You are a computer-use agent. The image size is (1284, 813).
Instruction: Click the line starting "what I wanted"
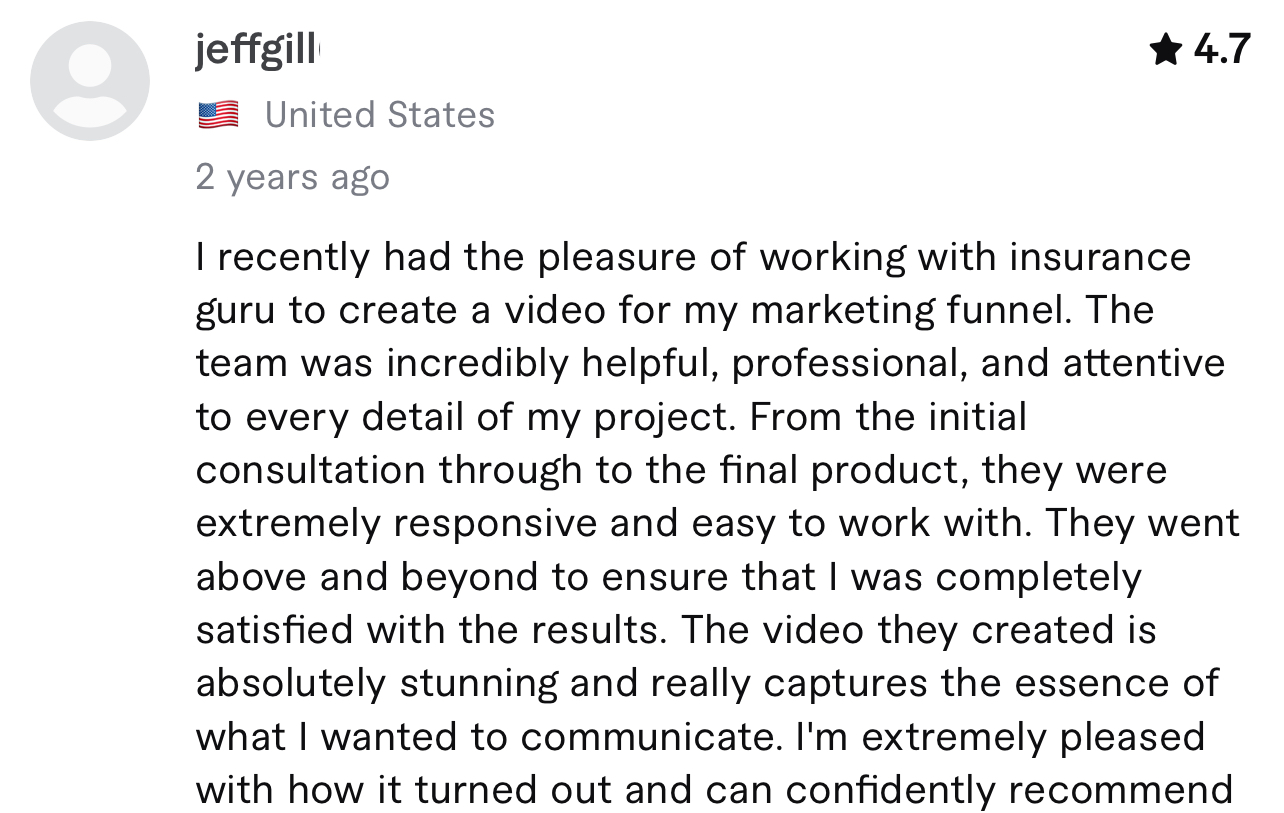pyautogui.click(x=700, y=737)
